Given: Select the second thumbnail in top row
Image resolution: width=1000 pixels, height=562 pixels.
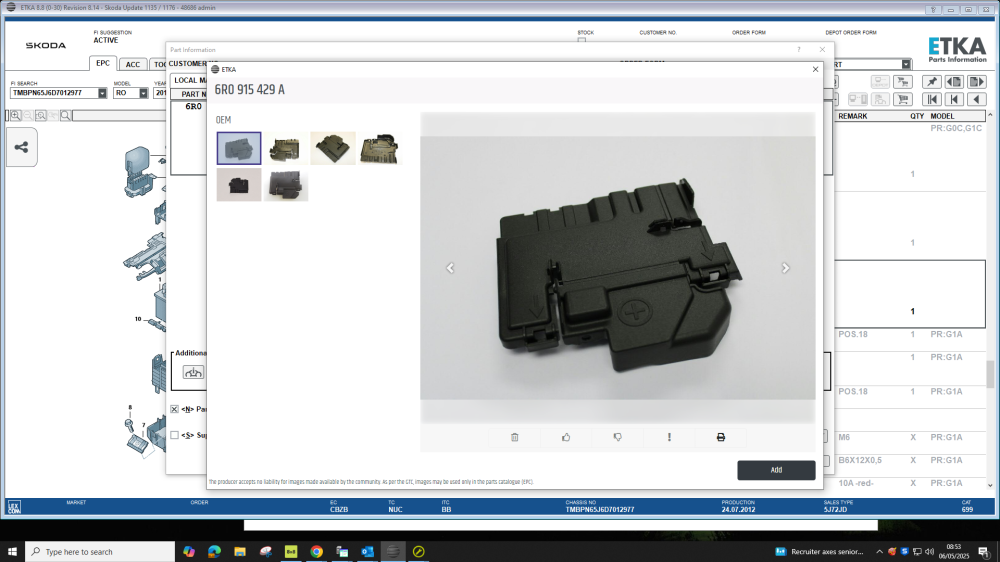Looking at the screenshot, I should [286, 148].
